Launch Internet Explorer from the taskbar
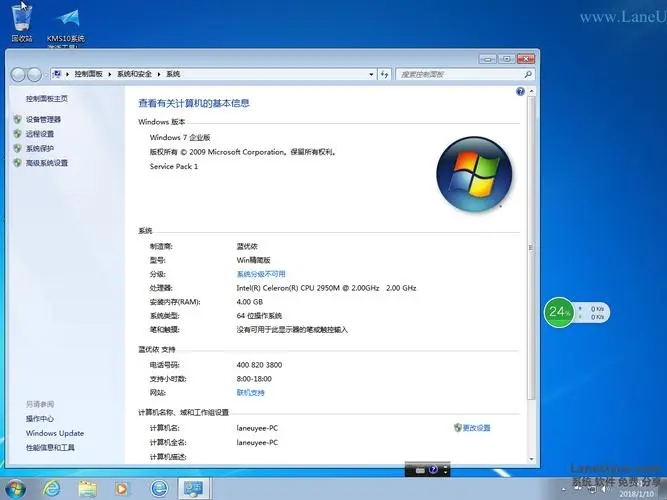The height and width of the screenshot is (500, 667). [51, 489]
